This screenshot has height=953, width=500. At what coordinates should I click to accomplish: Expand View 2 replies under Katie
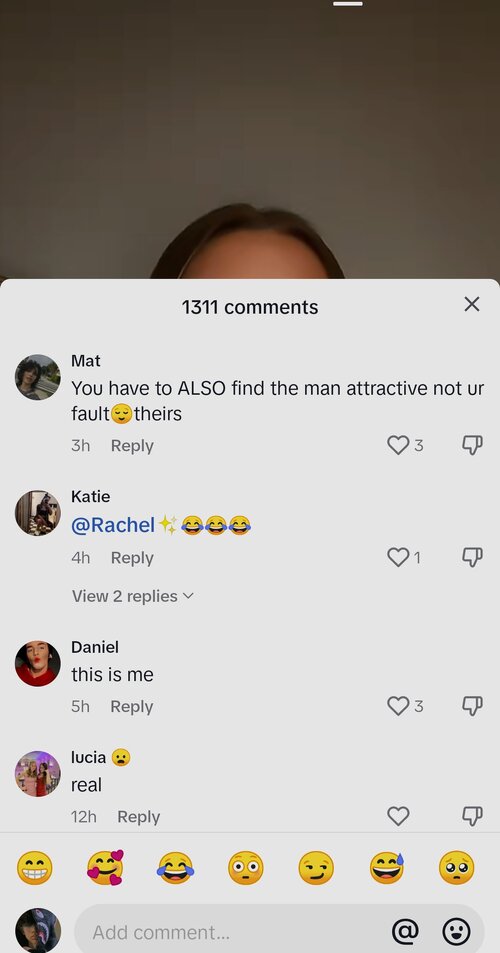[132, 596]
